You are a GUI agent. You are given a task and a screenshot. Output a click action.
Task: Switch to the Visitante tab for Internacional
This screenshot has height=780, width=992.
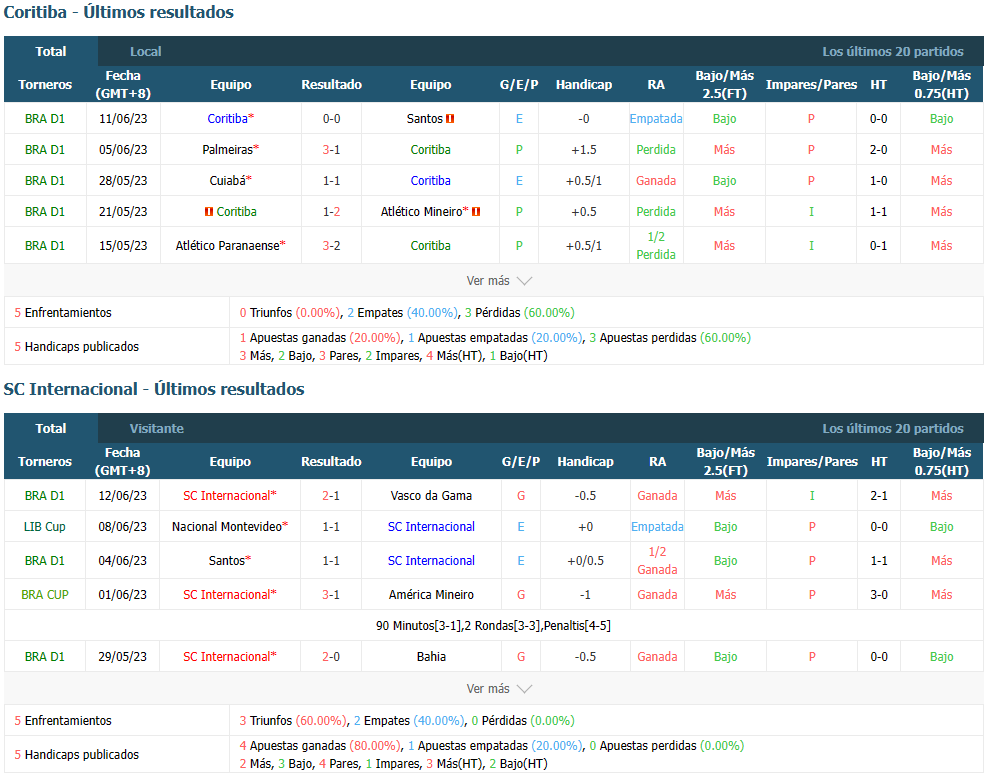pos(156,428)
